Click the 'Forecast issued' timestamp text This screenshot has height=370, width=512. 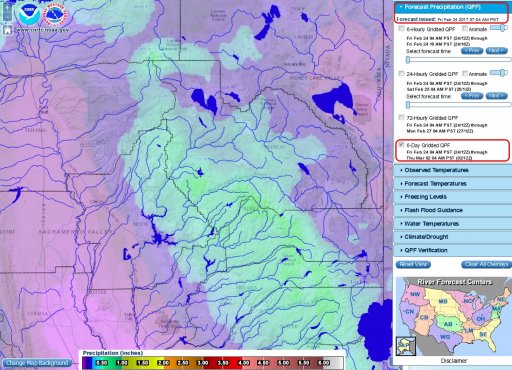(447, 19)
